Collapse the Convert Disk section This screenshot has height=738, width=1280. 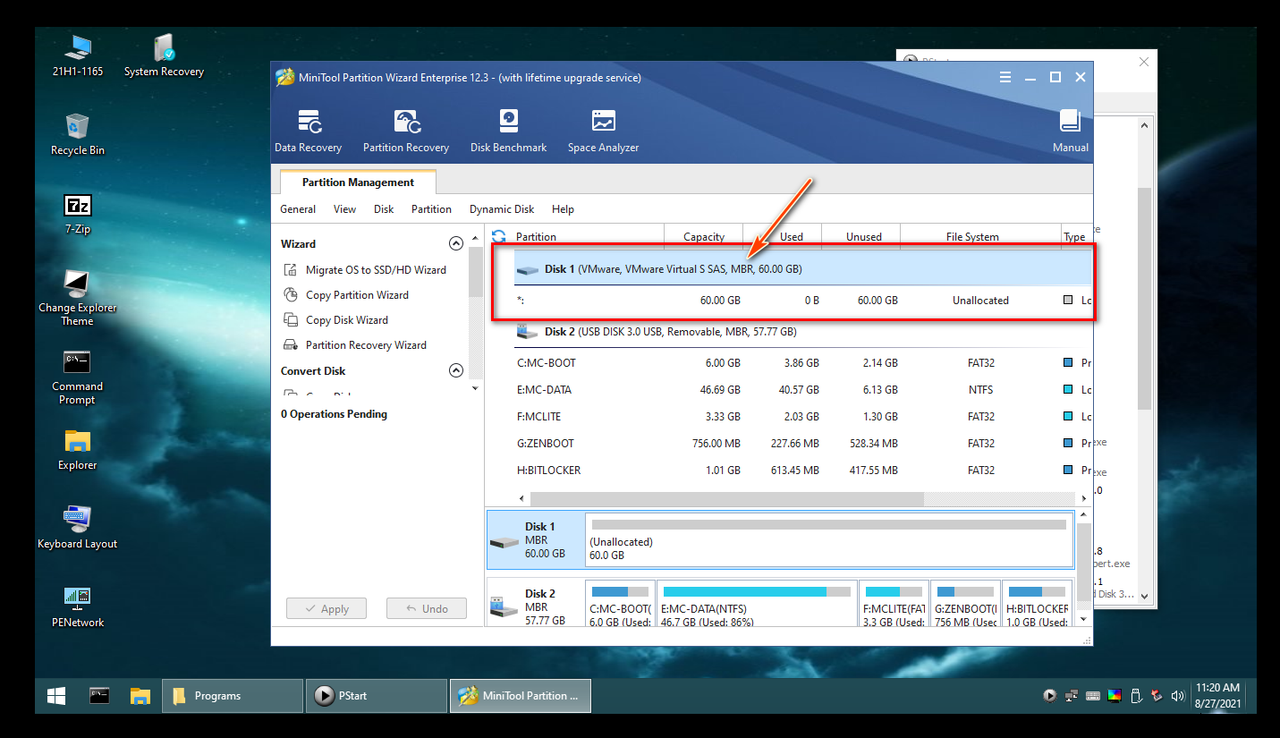(x=456, y=371)
